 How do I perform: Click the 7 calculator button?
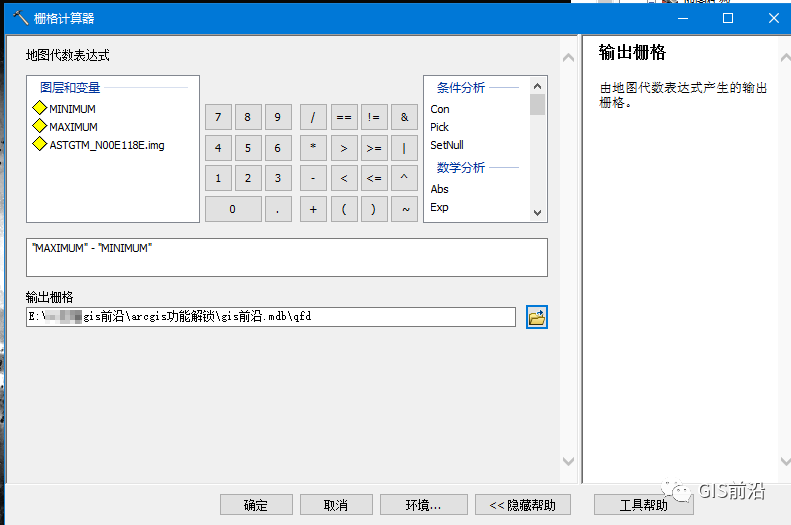pyautogui.click(x=218, y=117)
